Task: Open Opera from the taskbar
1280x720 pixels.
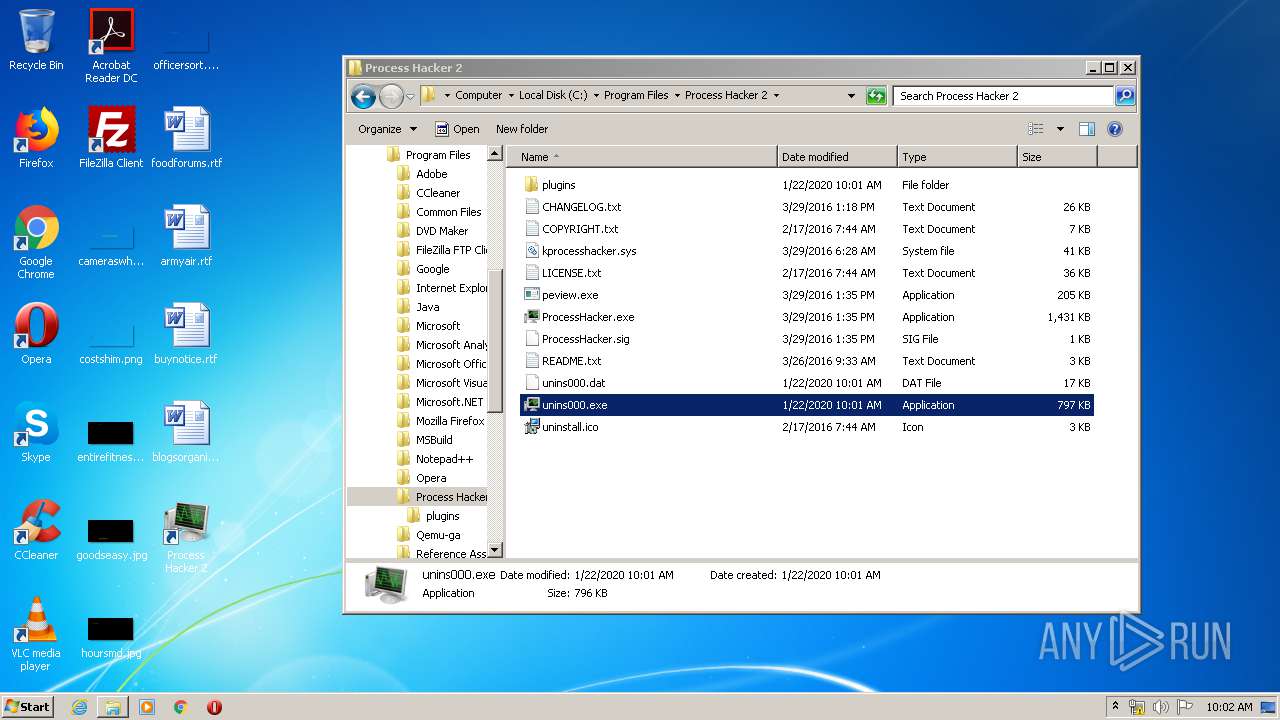Action: pos(214,707)
